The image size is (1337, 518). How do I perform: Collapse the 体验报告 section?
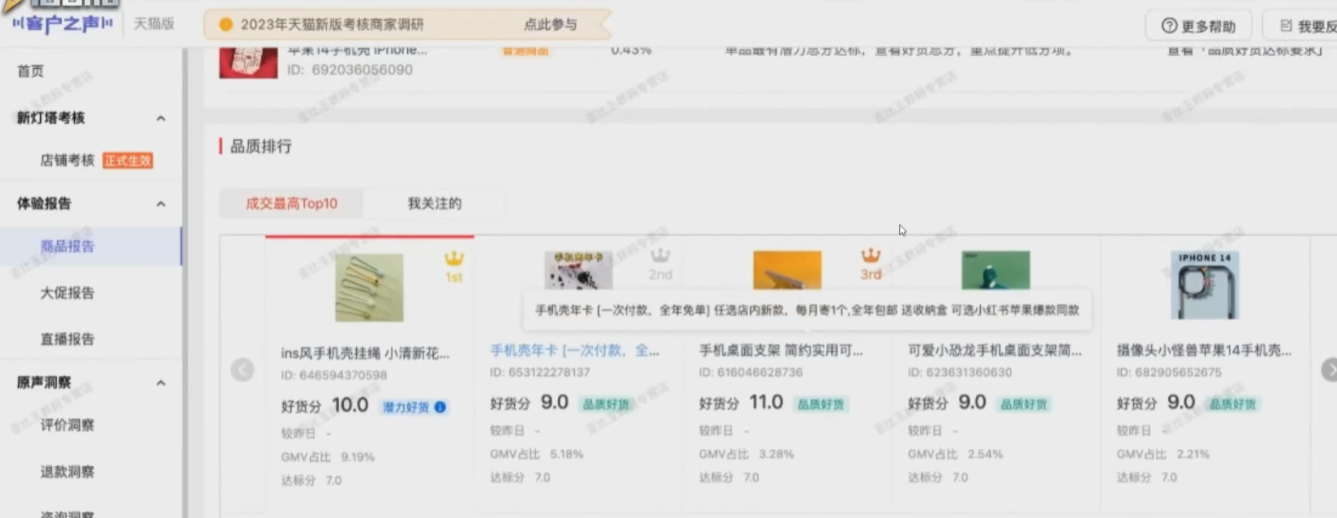click(160, 204)
